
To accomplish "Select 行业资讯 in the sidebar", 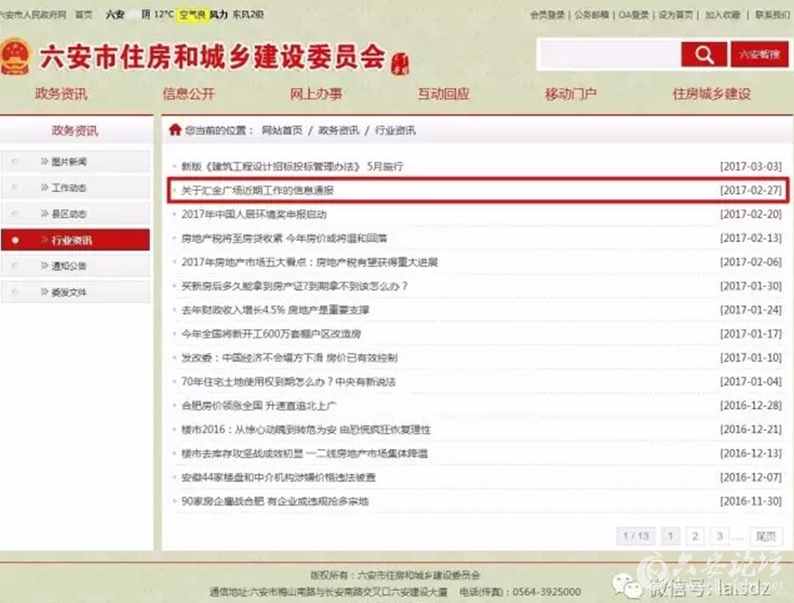I will [x=75, y=240].
